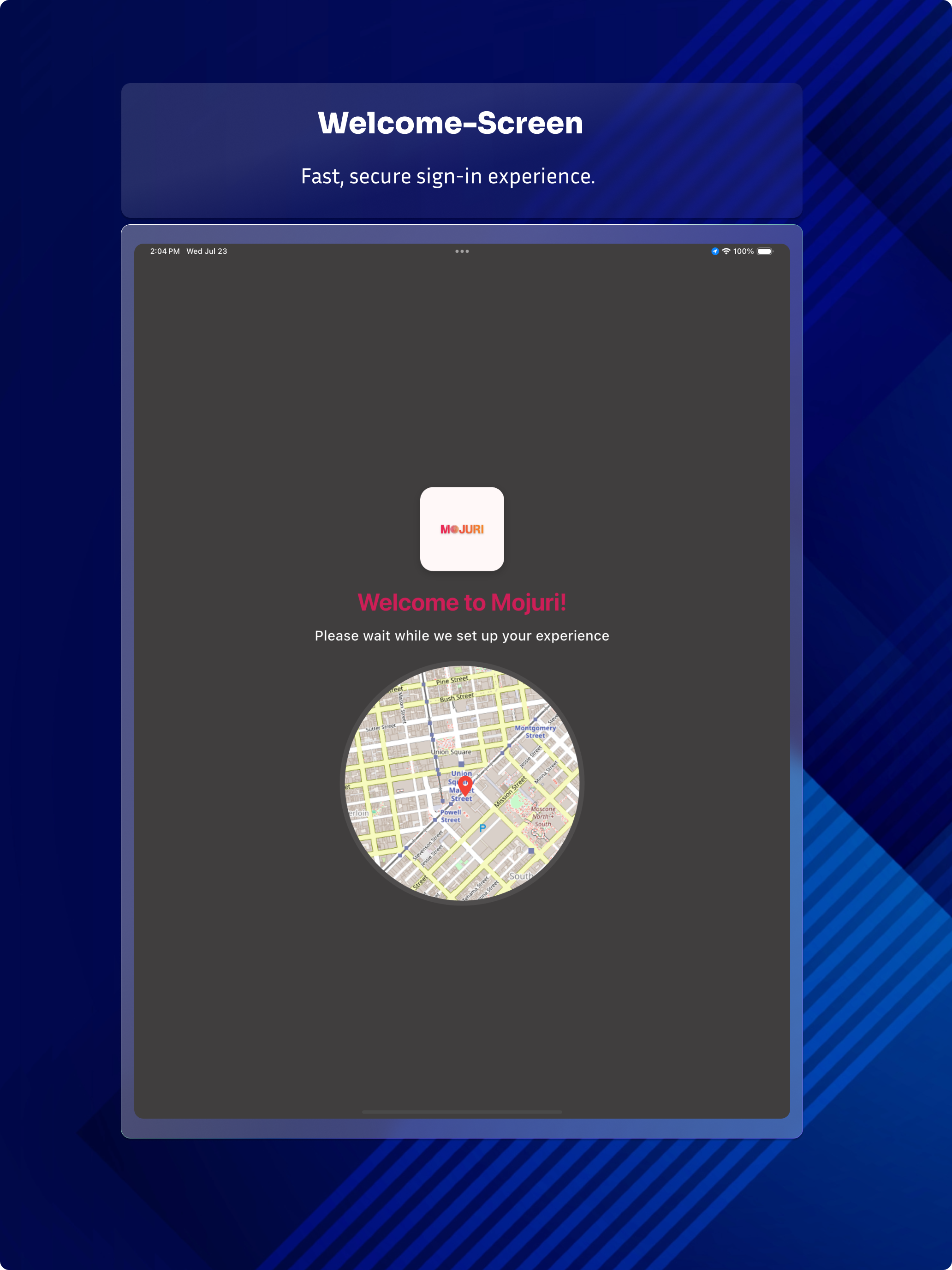
Task: Click the Pine Street map label
Action: [452, 680]
